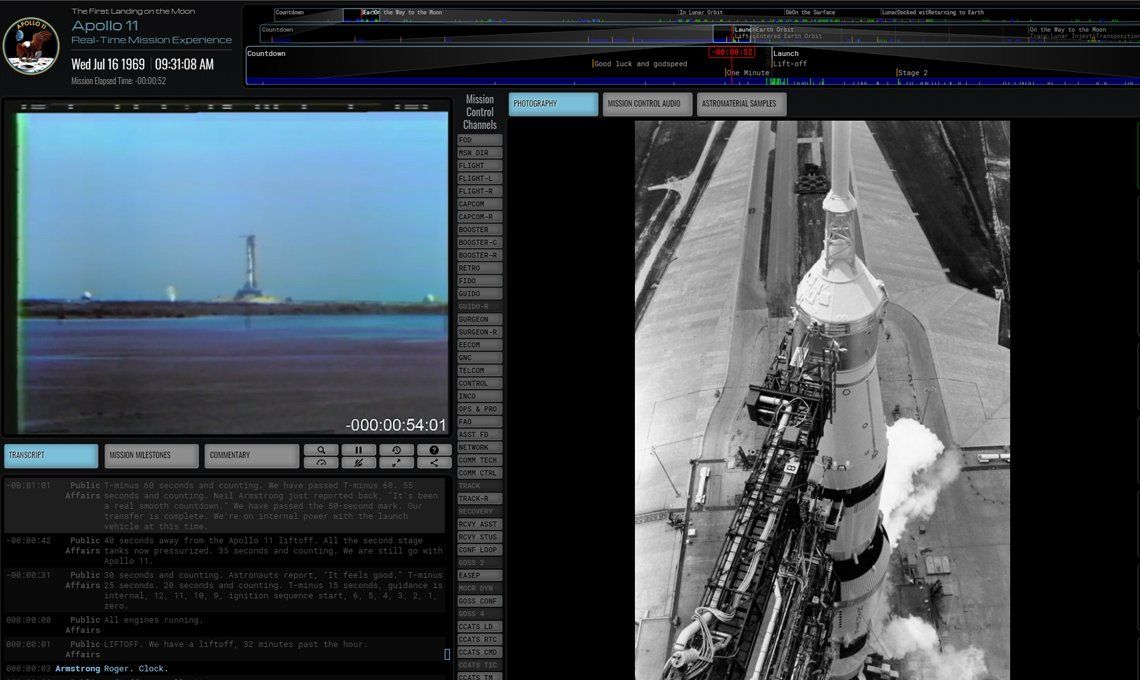Select the BOOSTER-R channel

(480, 255)
